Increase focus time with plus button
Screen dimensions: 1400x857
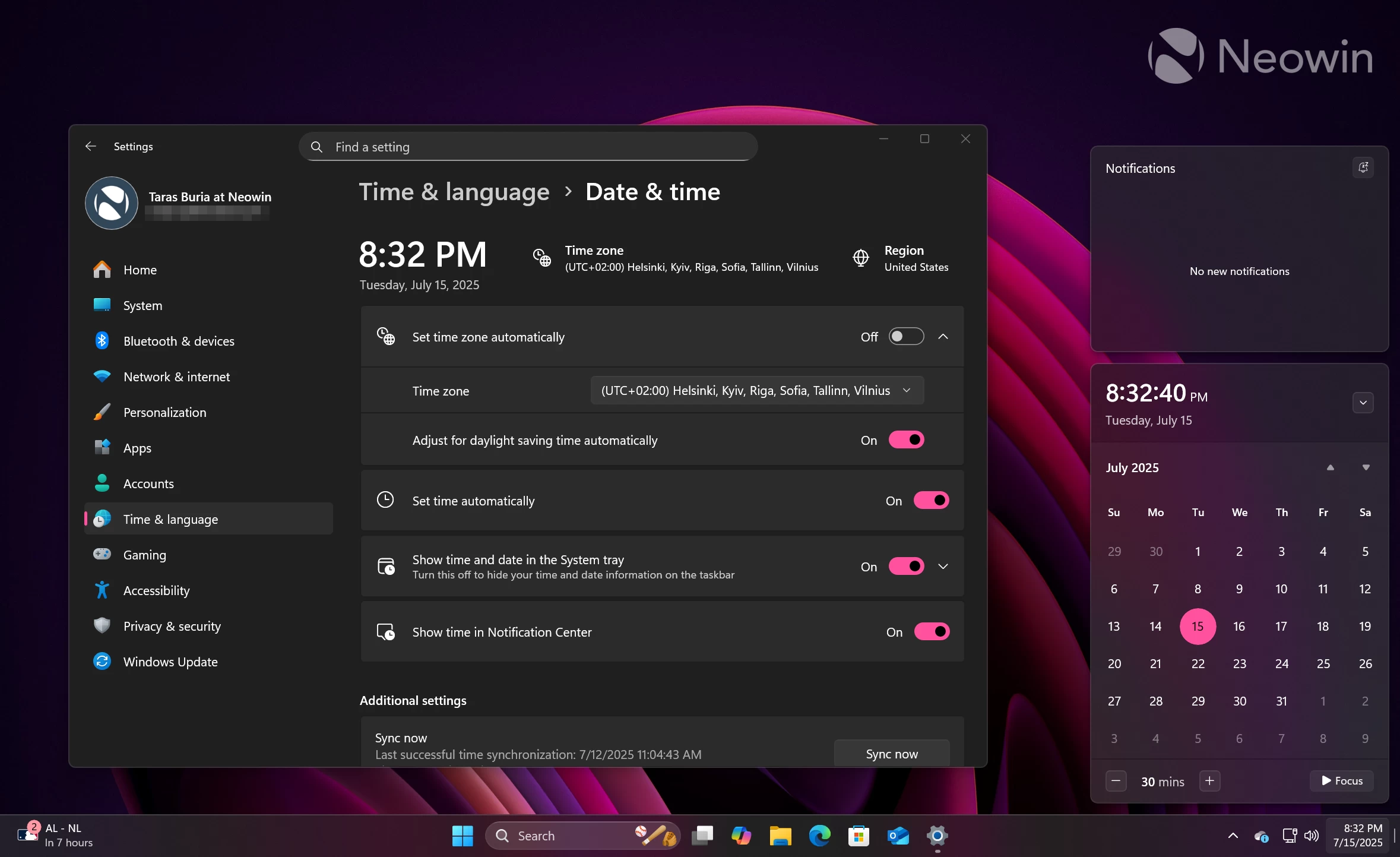(1209, 780)
